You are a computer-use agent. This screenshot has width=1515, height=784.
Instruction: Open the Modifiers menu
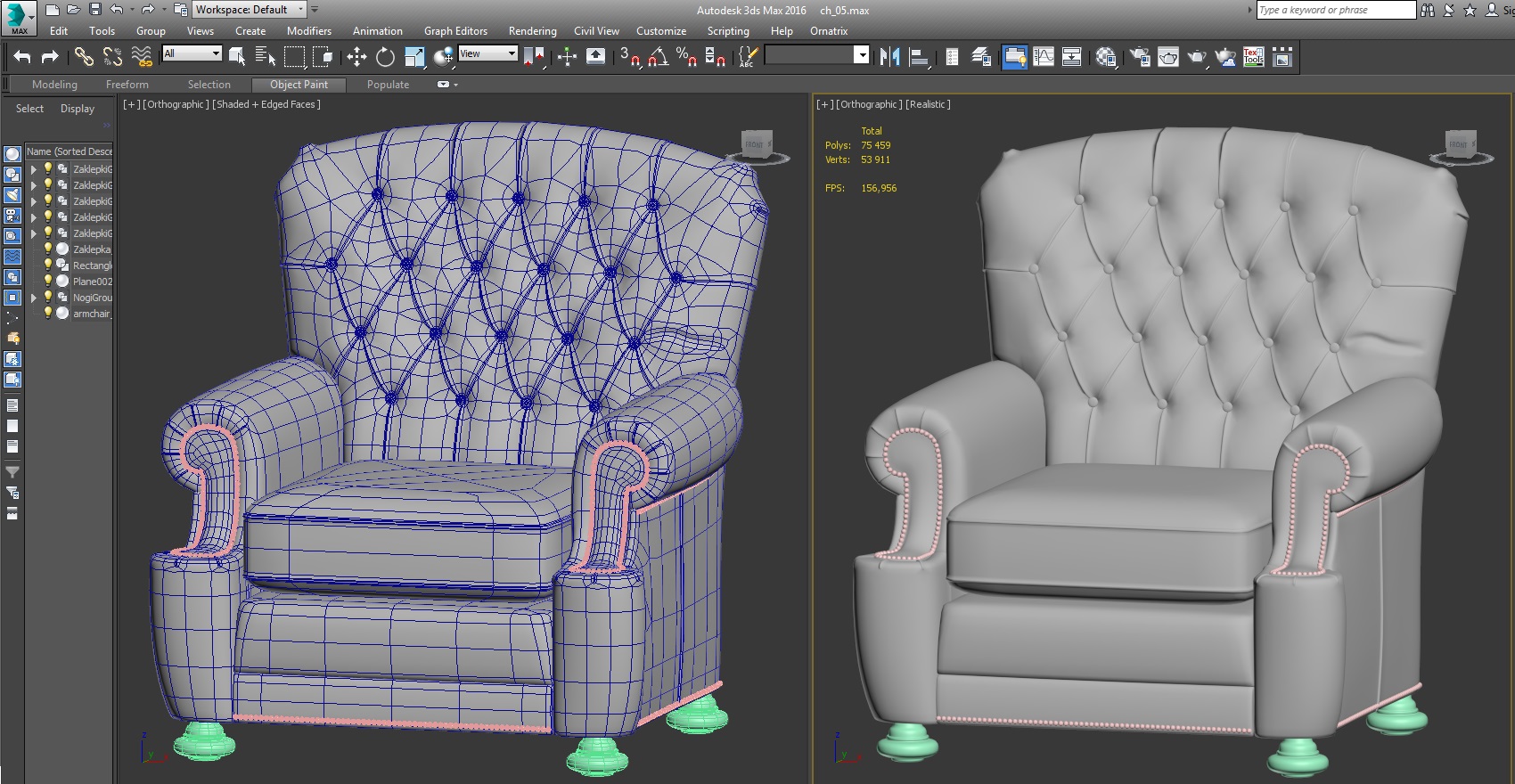tap(308, 31)
